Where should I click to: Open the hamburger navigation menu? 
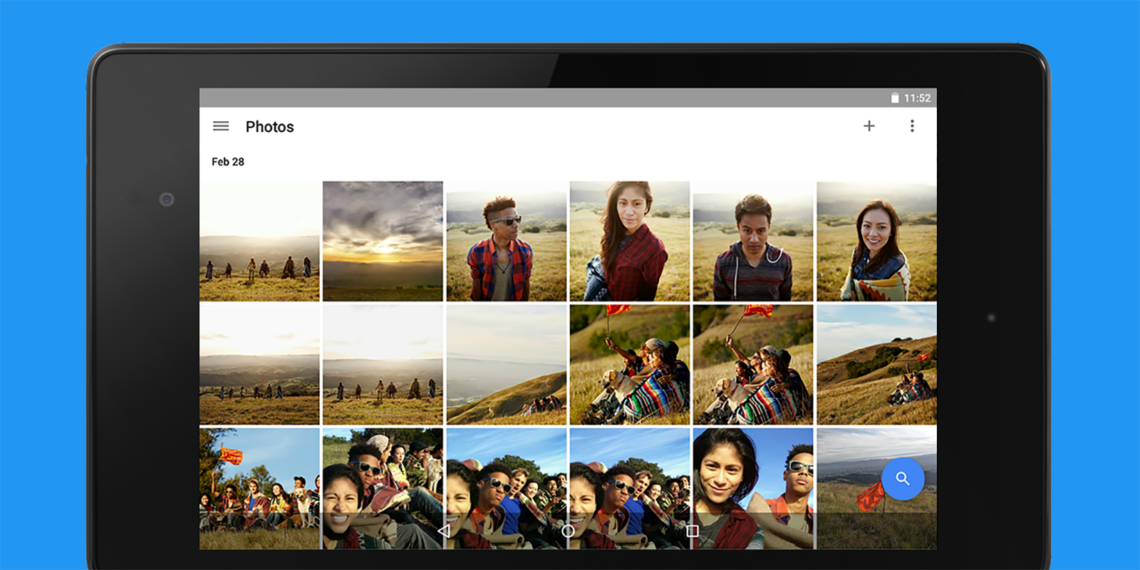pos(221,126)
